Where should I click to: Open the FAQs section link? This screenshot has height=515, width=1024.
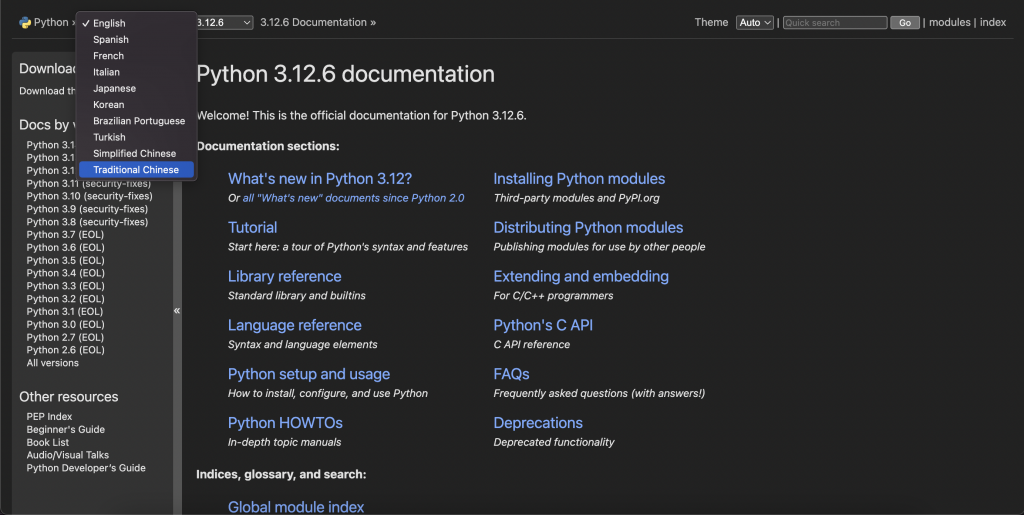(x=511, y=374)
